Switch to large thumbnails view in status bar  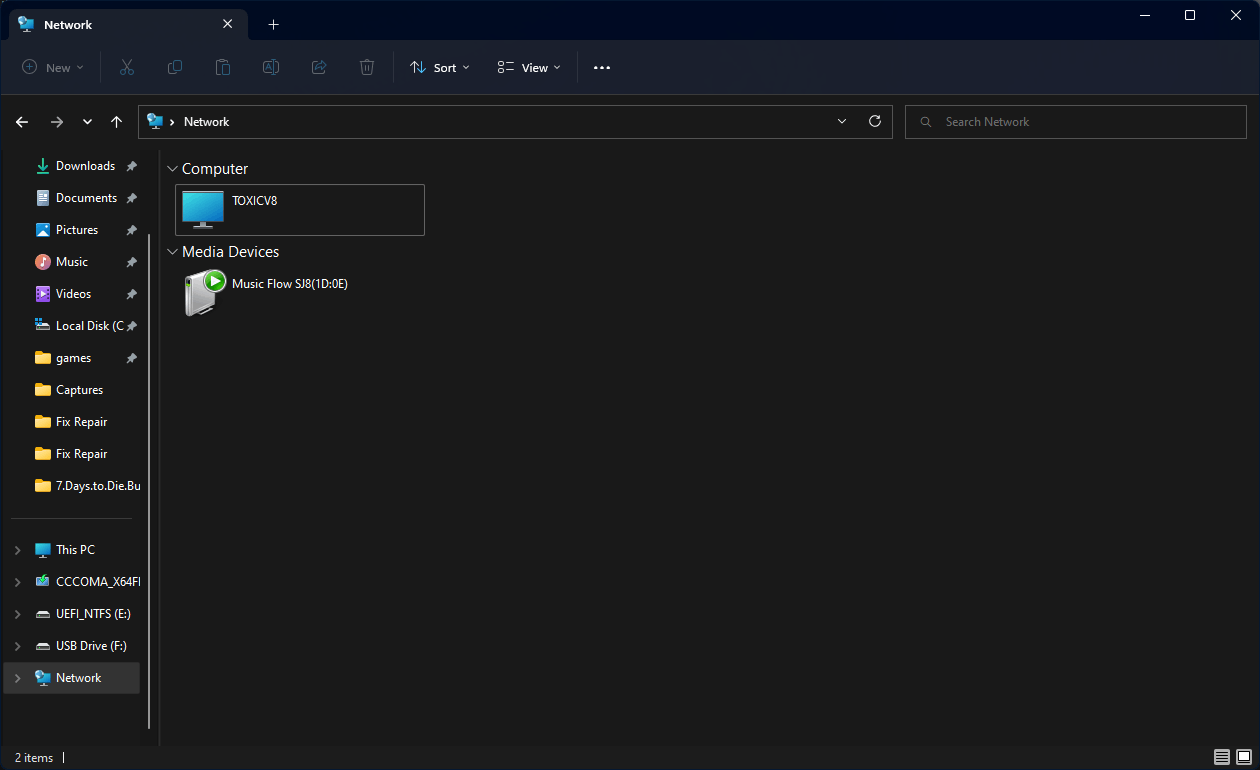click(x=1244, y=757)
